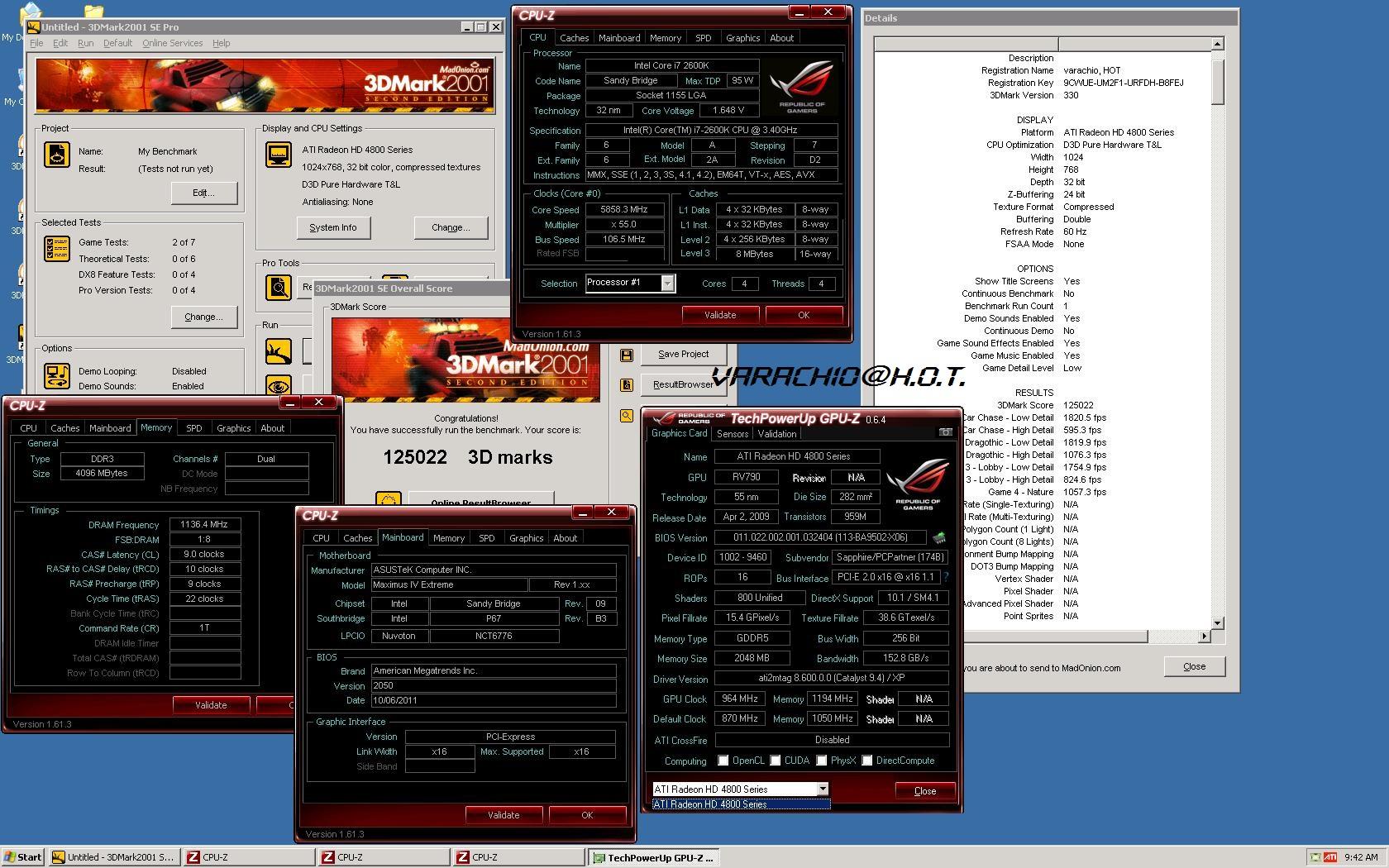Image resolution: width=1389 pixels, height=868 pixels.
Task: Open About tab in CPU-Z Mainboard window
Action: (x=566, y=538)
